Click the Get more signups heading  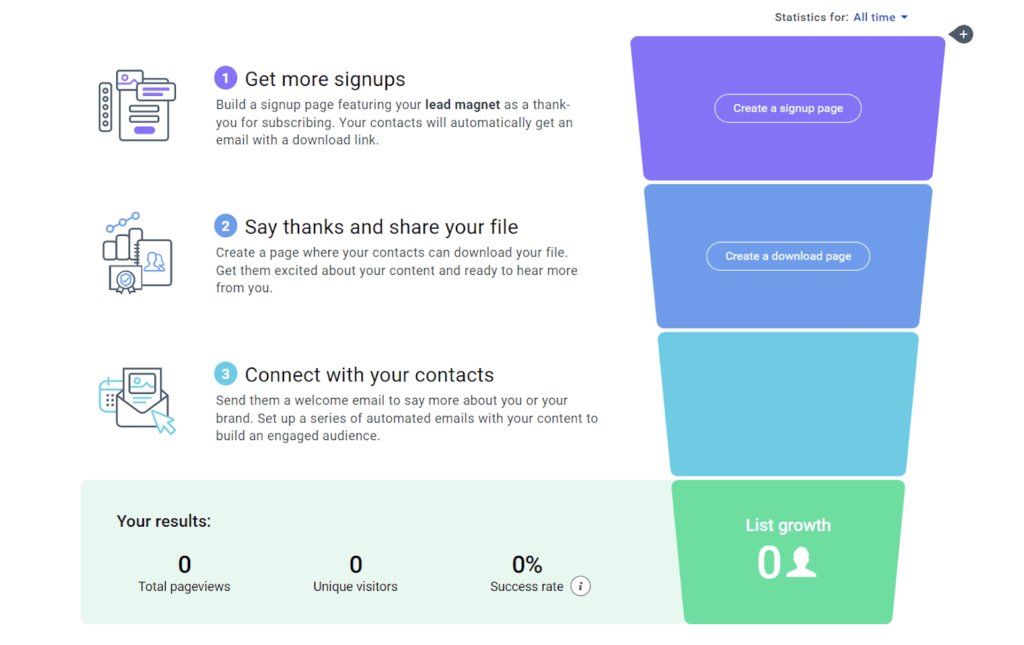[x=325, y=80]
